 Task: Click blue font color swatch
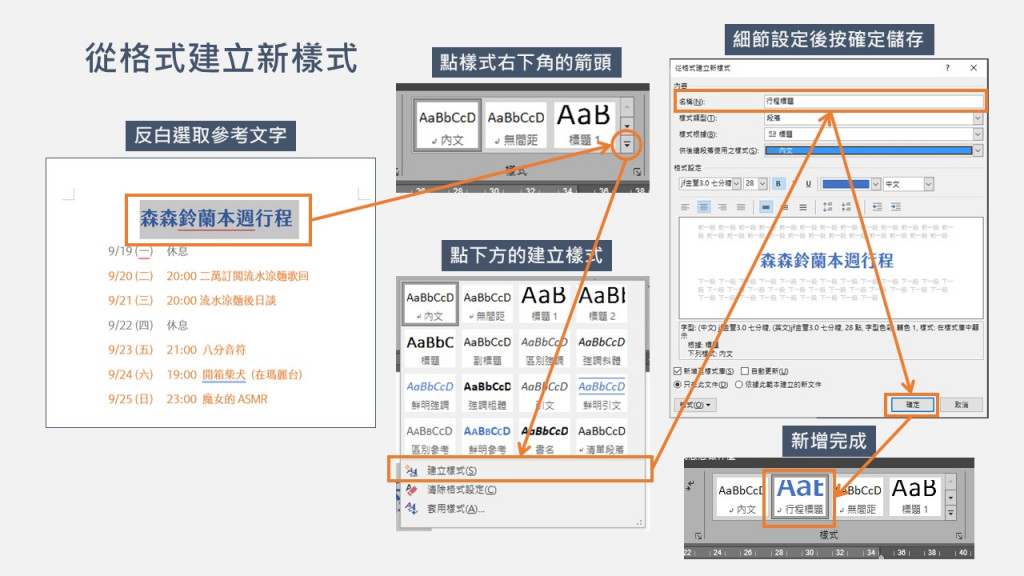[x=846, y=184]
